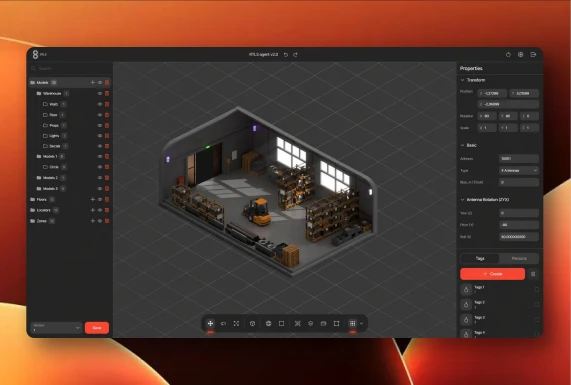Click the Rotation Y input field
This screenshot has height=385, width=571.
click(x=508, y=116)
